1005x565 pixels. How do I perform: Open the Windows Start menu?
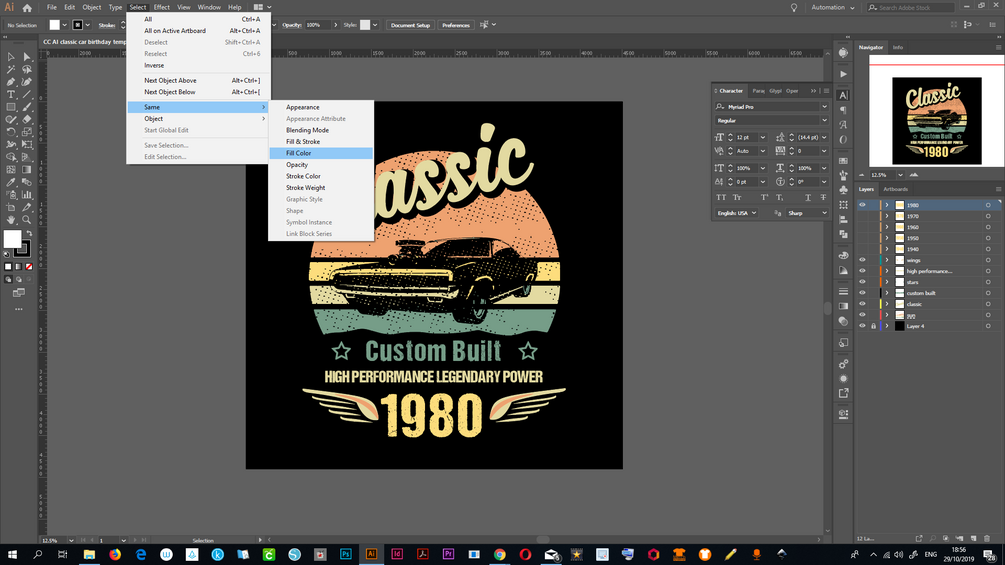point(12,554)
